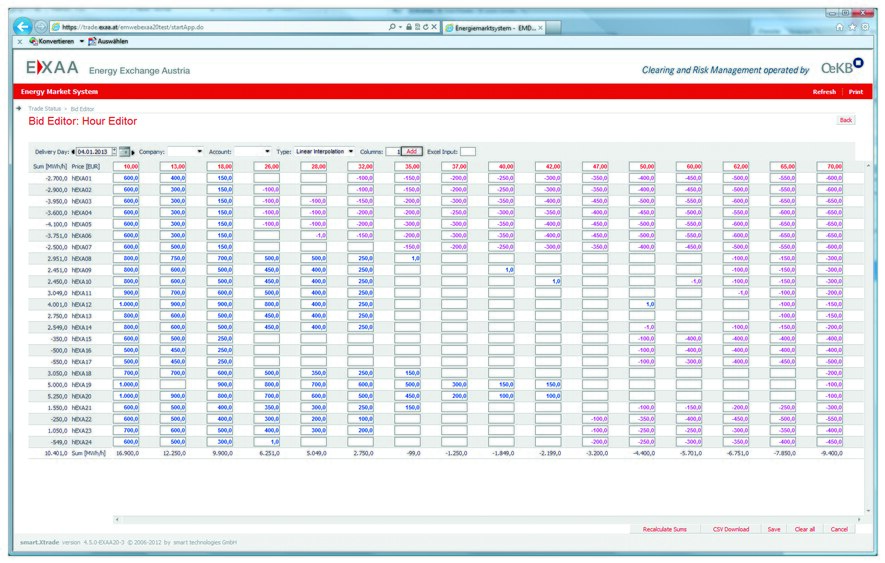Open the Company dropdown
This screenshot has width=885, height=563.
pyautogui.click(x=199, y=151)
